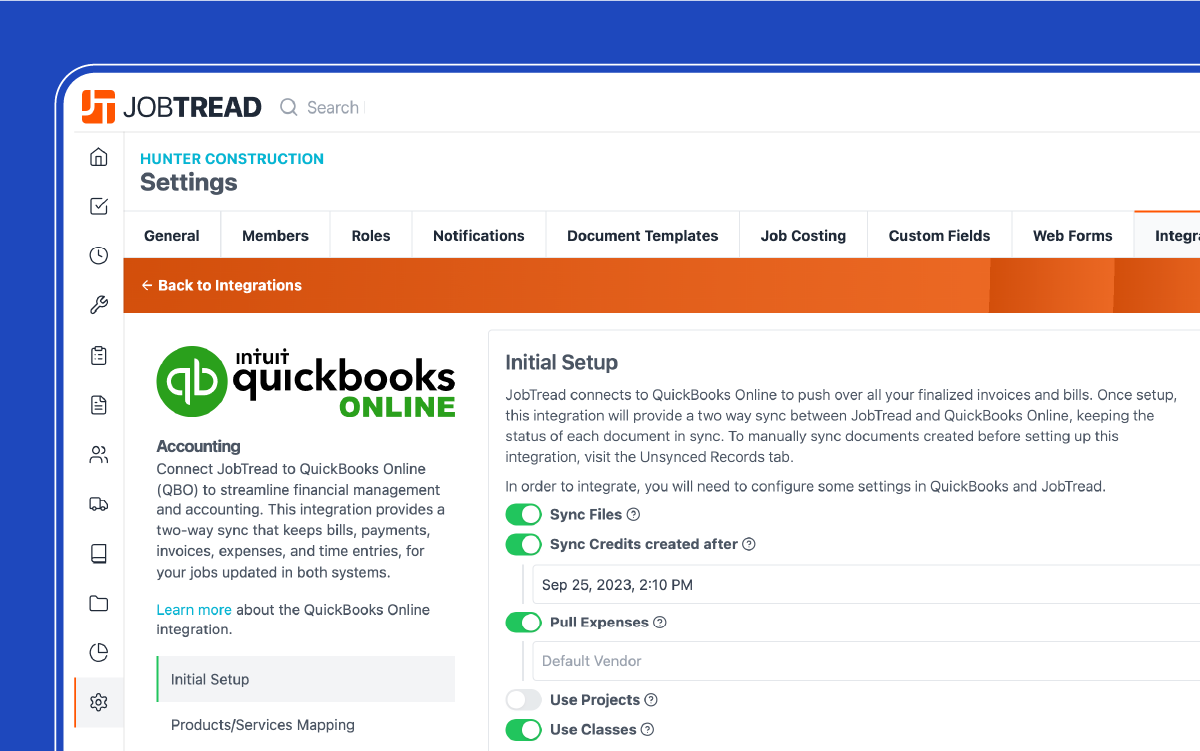
Task: Open the folder files icon in the sidebar
Action: click(98, 603)
